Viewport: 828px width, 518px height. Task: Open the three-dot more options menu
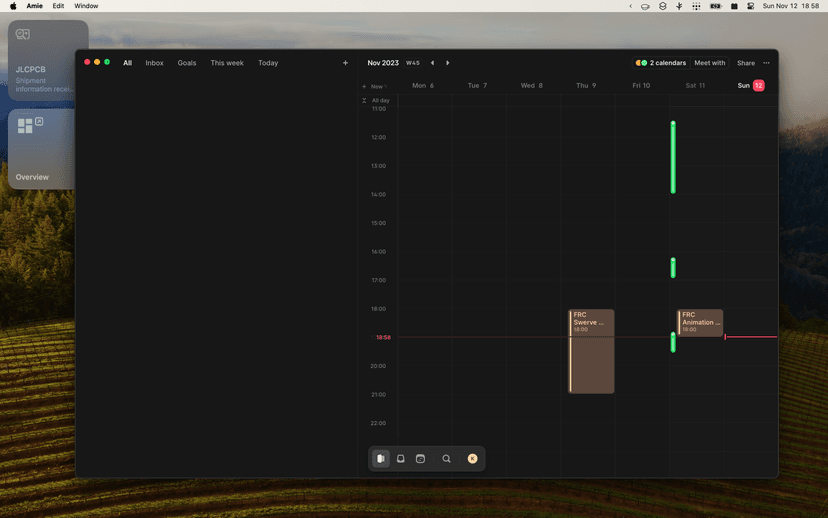pyautogui.click(x=766, y=63)
